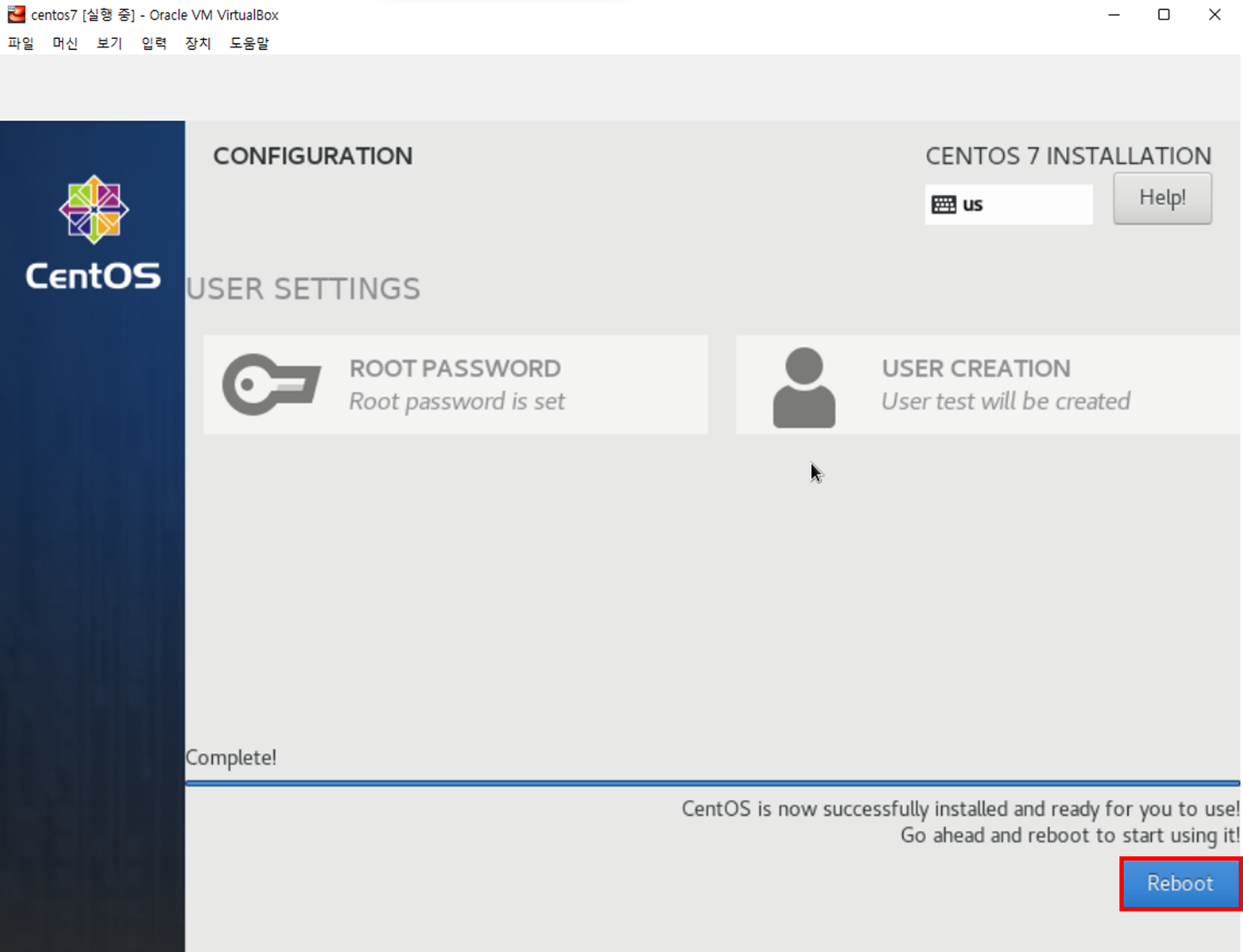Click the key icon for root password

272,385
